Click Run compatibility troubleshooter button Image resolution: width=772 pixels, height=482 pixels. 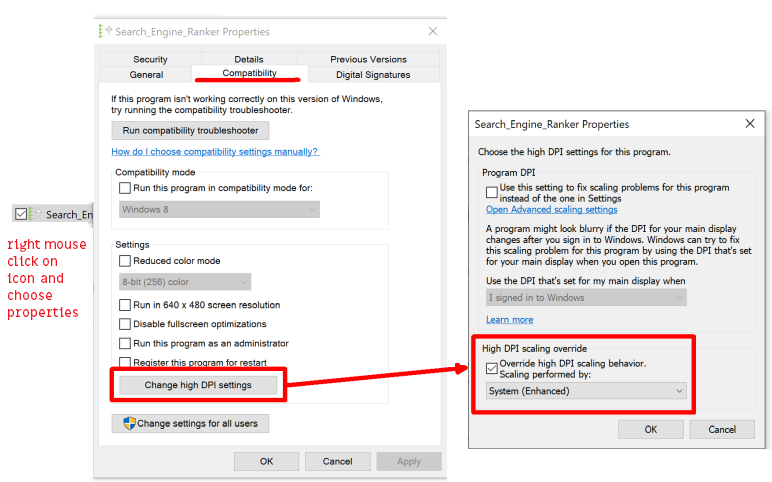190,130
